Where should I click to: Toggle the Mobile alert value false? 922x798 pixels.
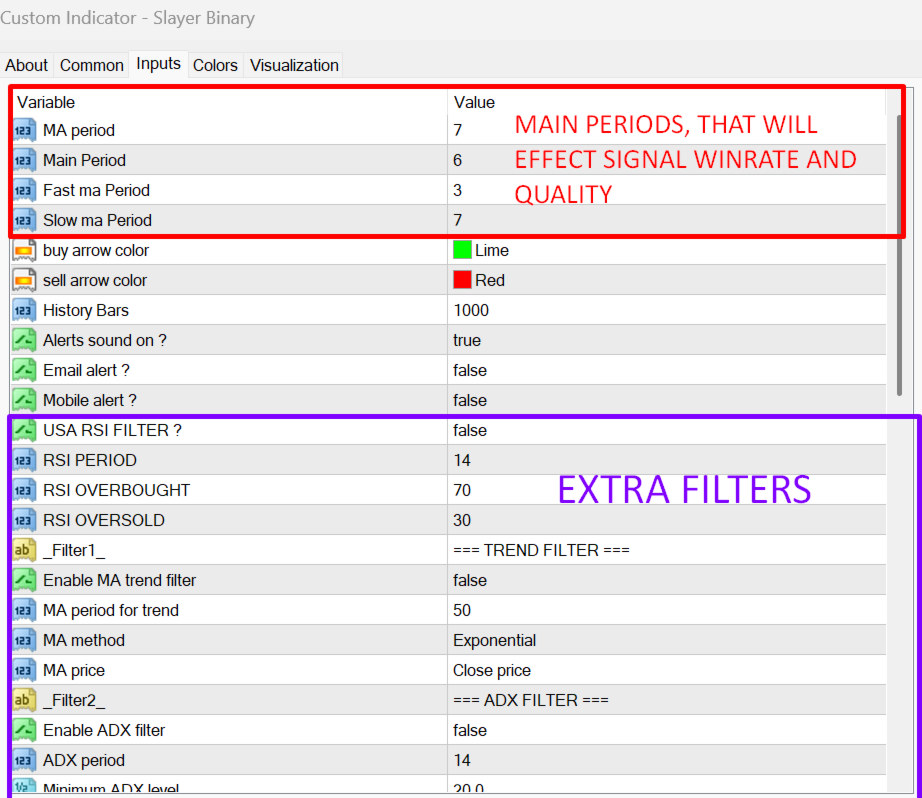click(x=667, y=400)
